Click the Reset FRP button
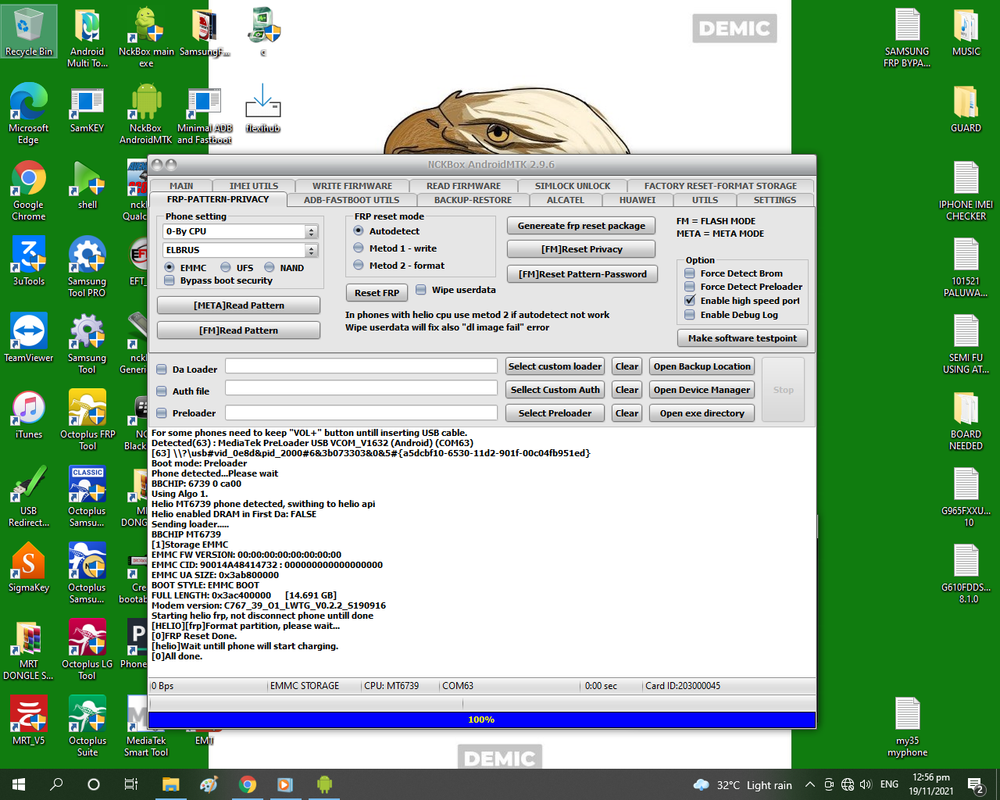1000x800 pixels. tap(377, 293)
